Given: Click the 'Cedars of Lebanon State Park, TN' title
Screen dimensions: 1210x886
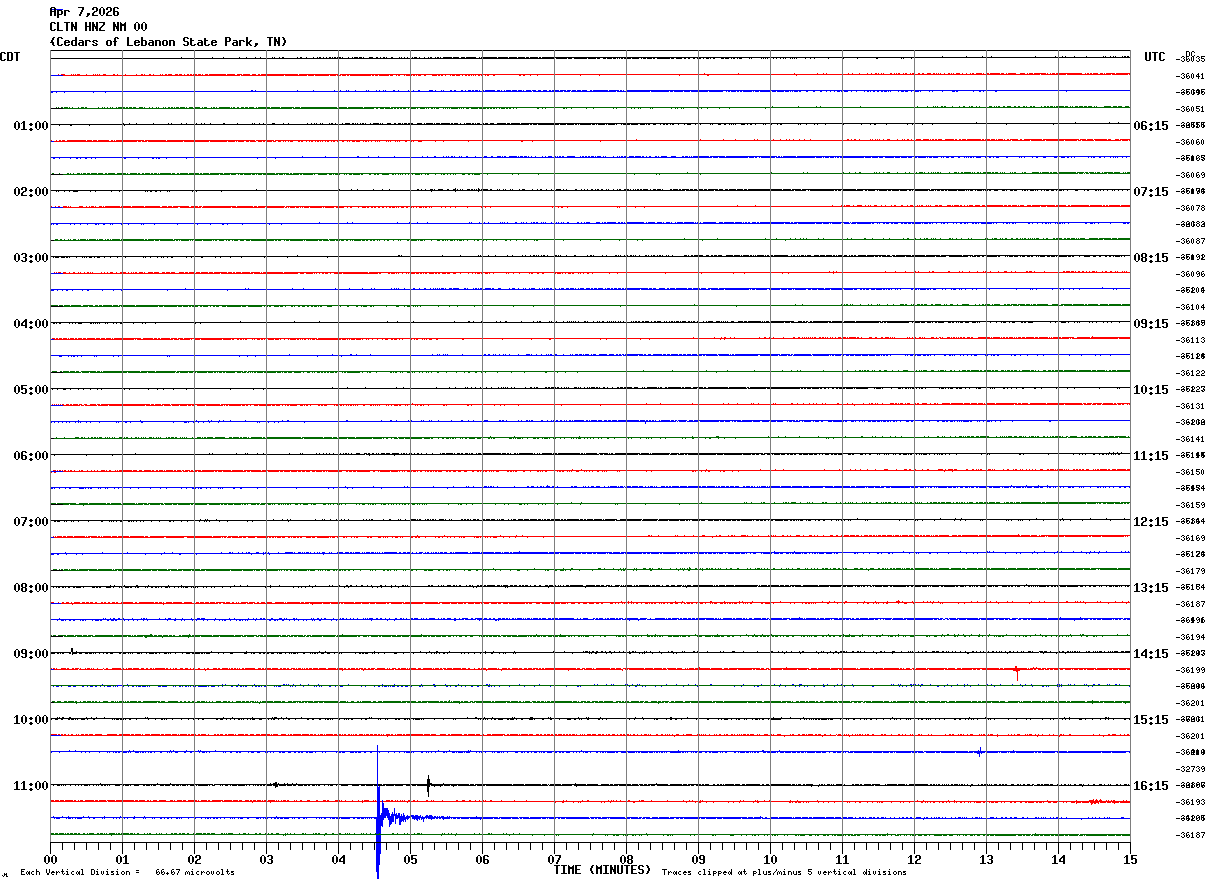Looking at the screenshot, I should (168, 42).
